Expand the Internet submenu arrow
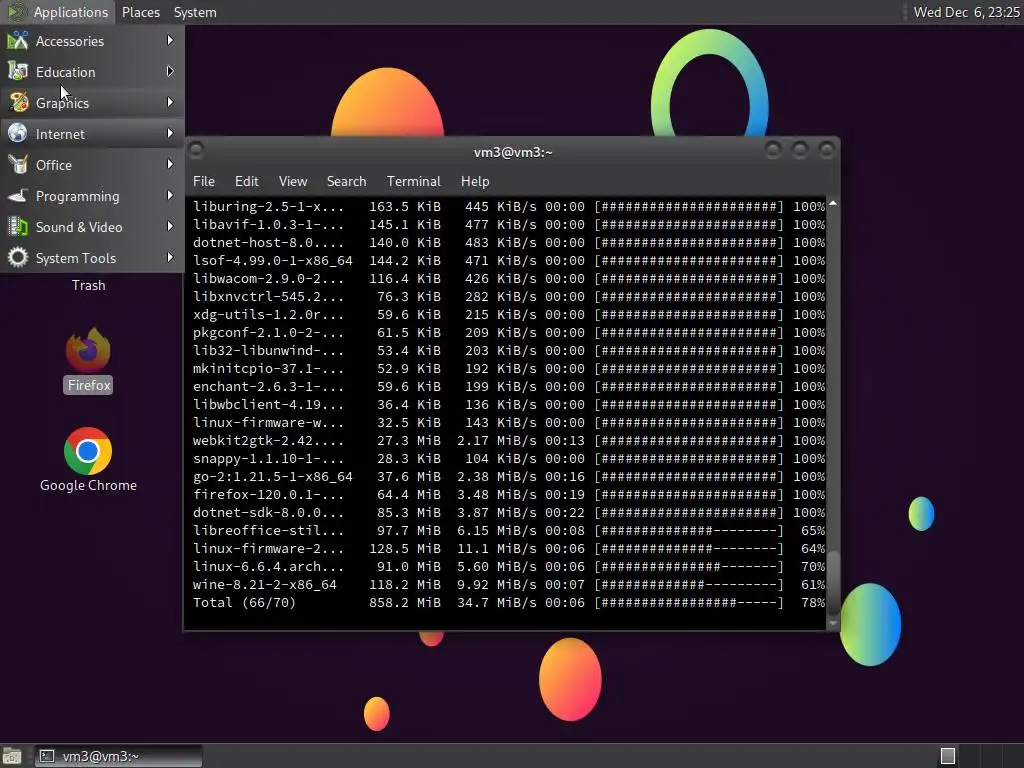1024x768 pixels. [x=170, y=133]
